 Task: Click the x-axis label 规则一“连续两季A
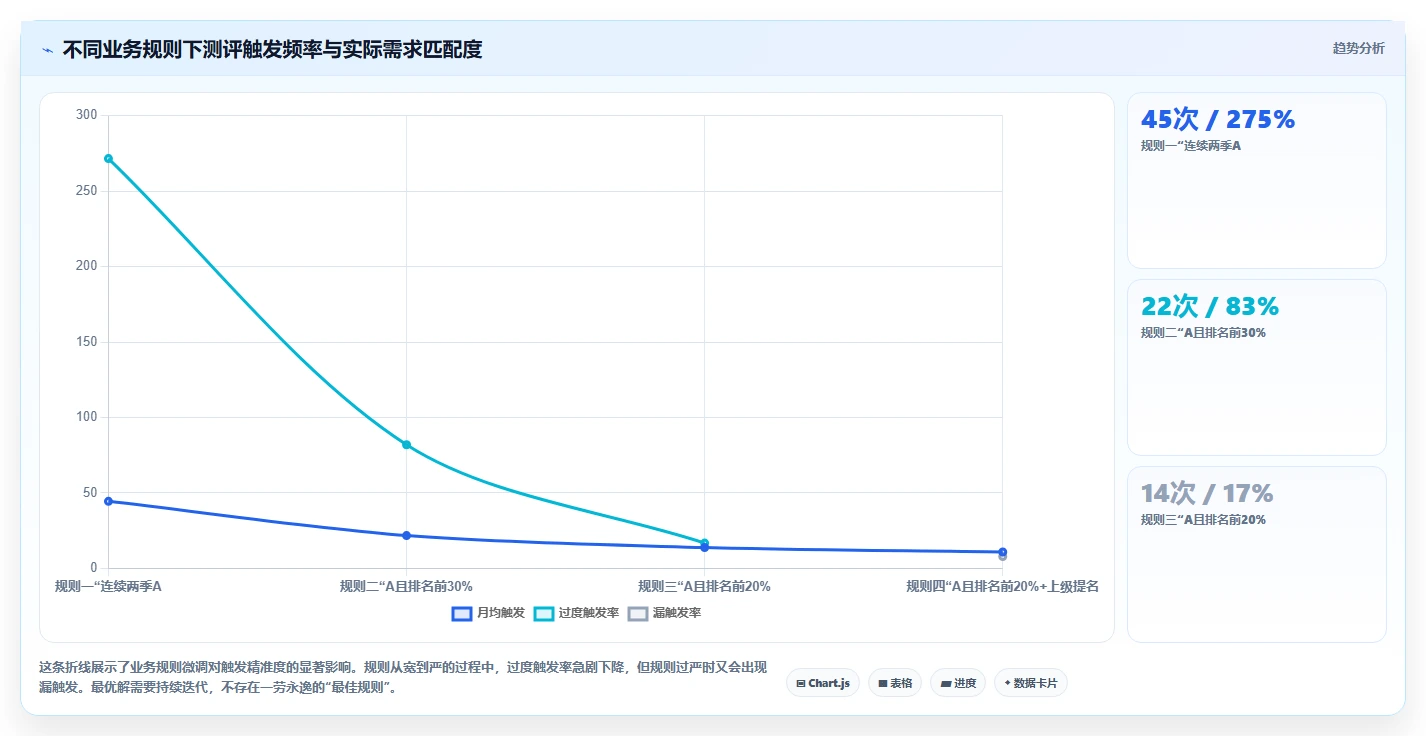coord(108,587)
